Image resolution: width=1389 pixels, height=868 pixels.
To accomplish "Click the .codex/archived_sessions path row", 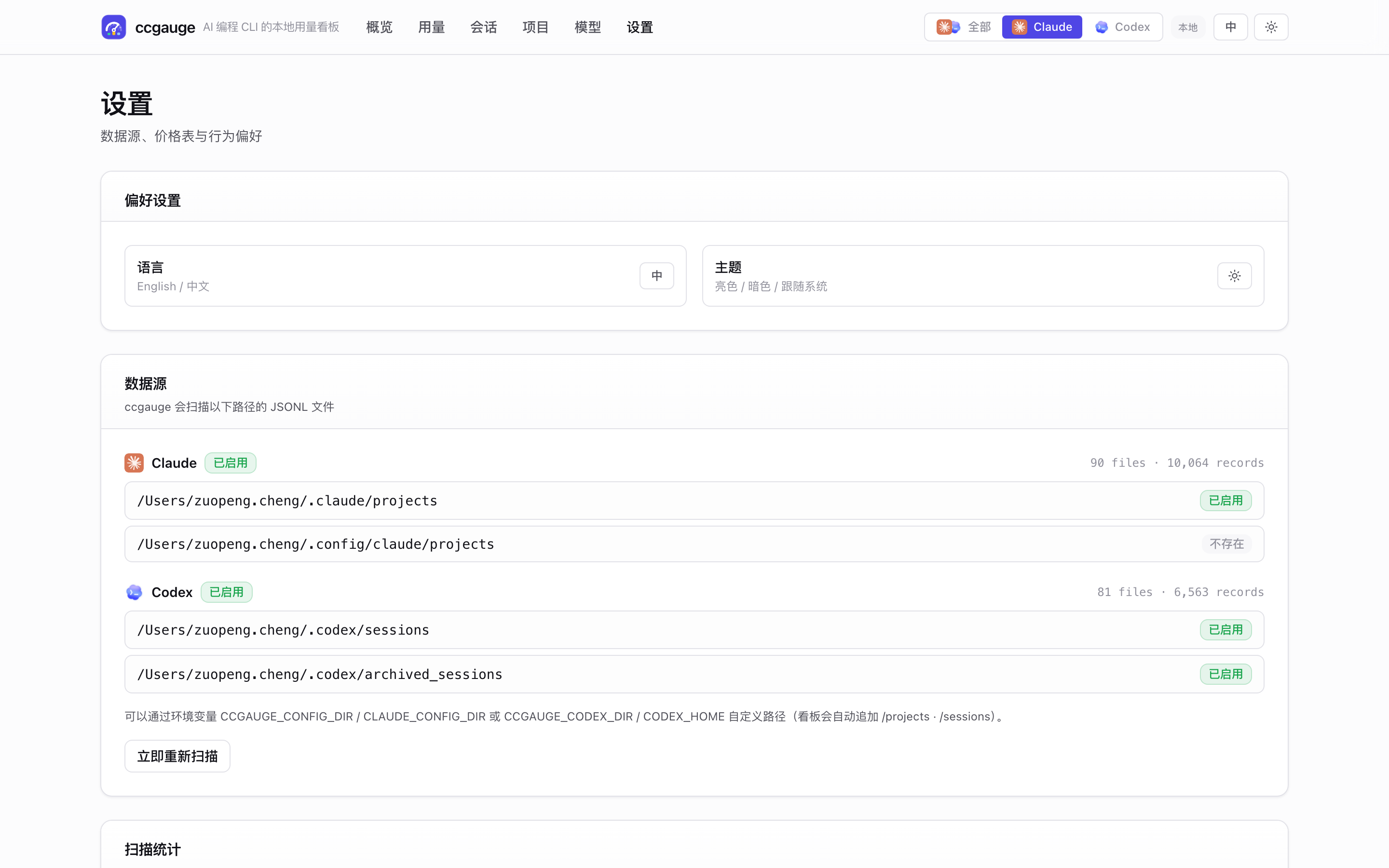I will tap(694, 674).
